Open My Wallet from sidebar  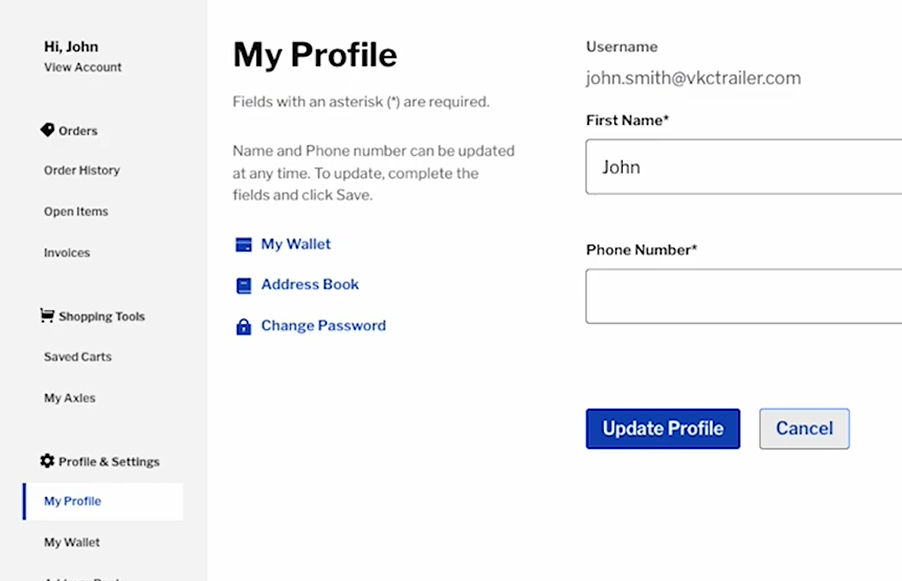pos(72,542)
